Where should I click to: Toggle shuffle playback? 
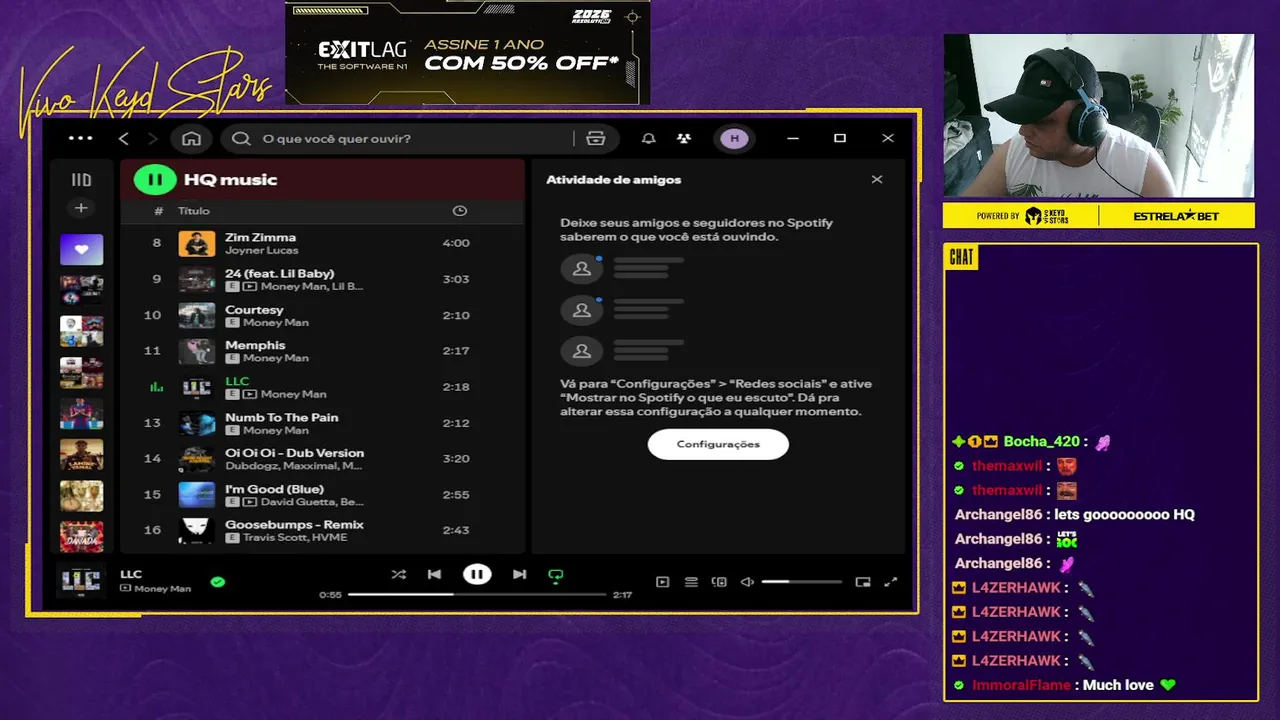point(398,574)
